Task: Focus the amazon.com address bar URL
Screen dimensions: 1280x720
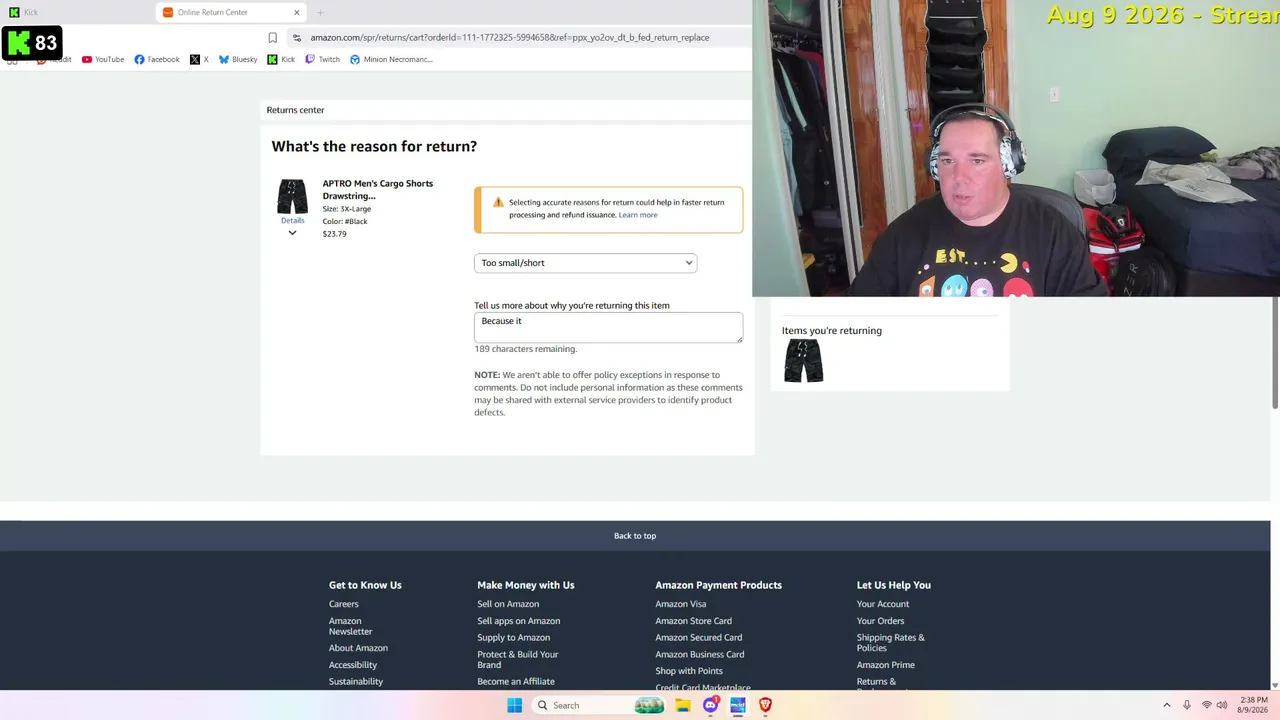Action: (510, 38)
